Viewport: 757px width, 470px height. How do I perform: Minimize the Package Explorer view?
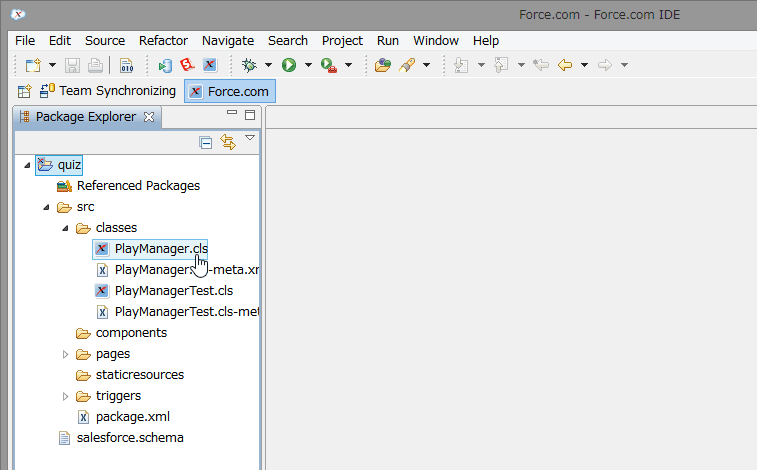[232, 113]
